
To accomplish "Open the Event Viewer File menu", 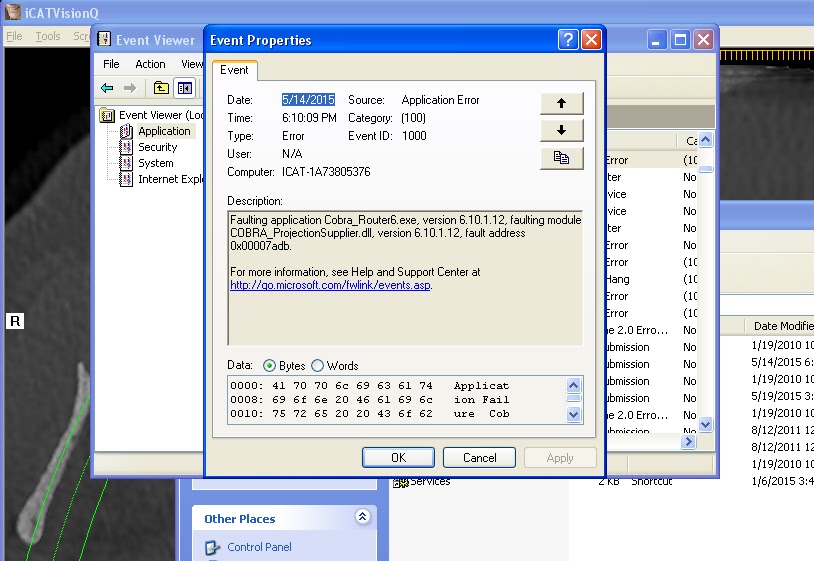I will [111, 64].
